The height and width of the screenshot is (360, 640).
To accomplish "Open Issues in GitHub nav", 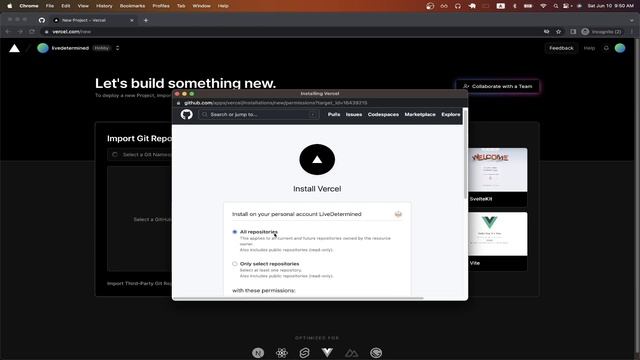I will tap(354, 114).
